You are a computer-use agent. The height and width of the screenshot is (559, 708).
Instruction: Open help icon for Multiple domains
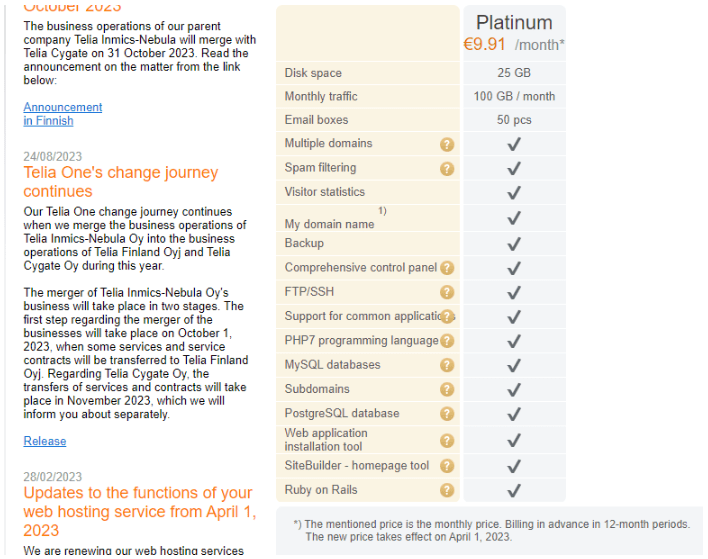click(447, 144)
